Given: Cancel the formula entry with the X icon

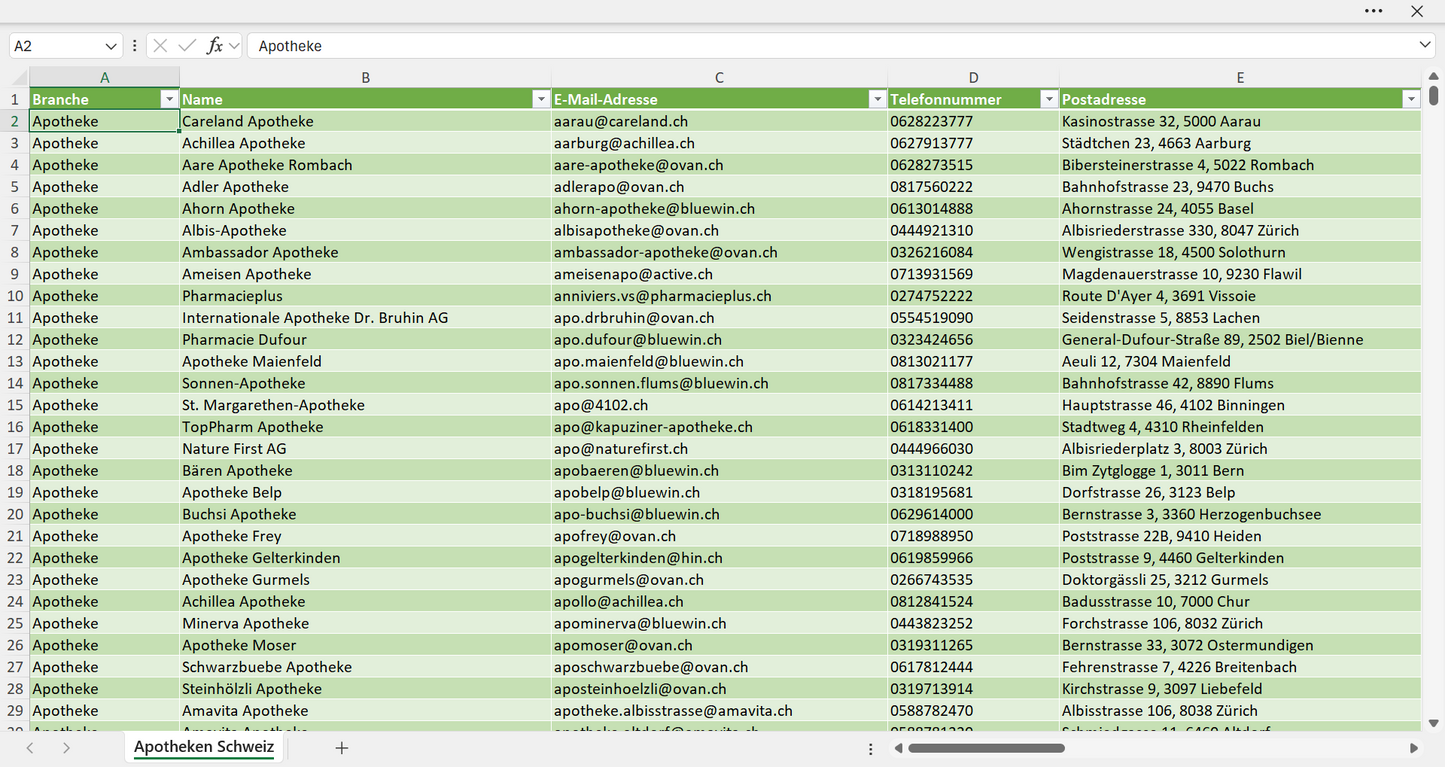Looking at the screenshot, I should coord(160,46).
